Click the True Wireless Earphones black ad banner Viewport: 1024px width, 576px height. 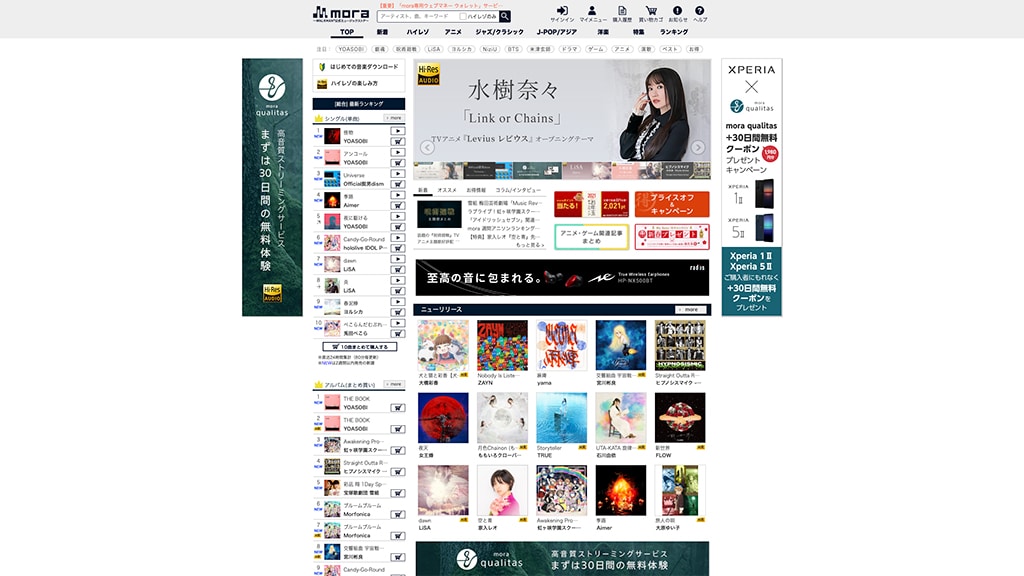tap(562, 278)
